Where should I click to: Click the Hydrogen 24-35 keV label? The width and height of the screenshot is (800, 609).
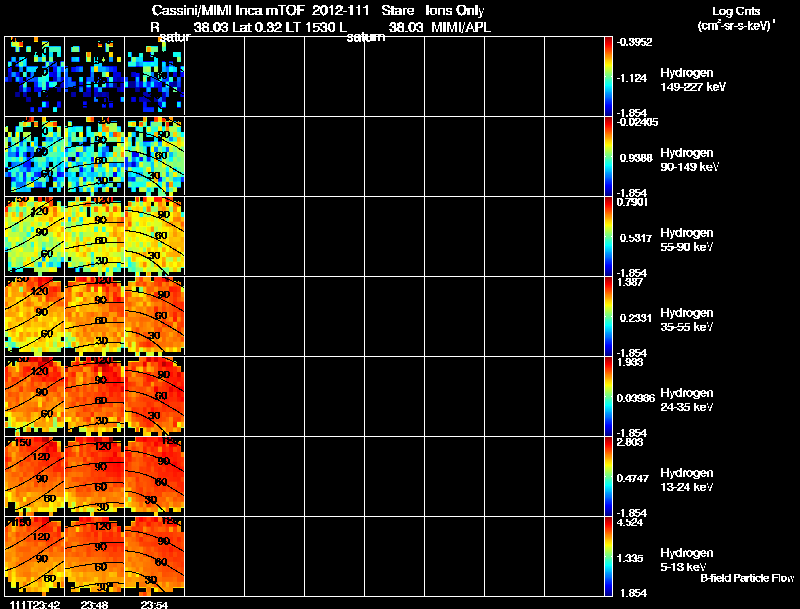[x=687, y=400]
